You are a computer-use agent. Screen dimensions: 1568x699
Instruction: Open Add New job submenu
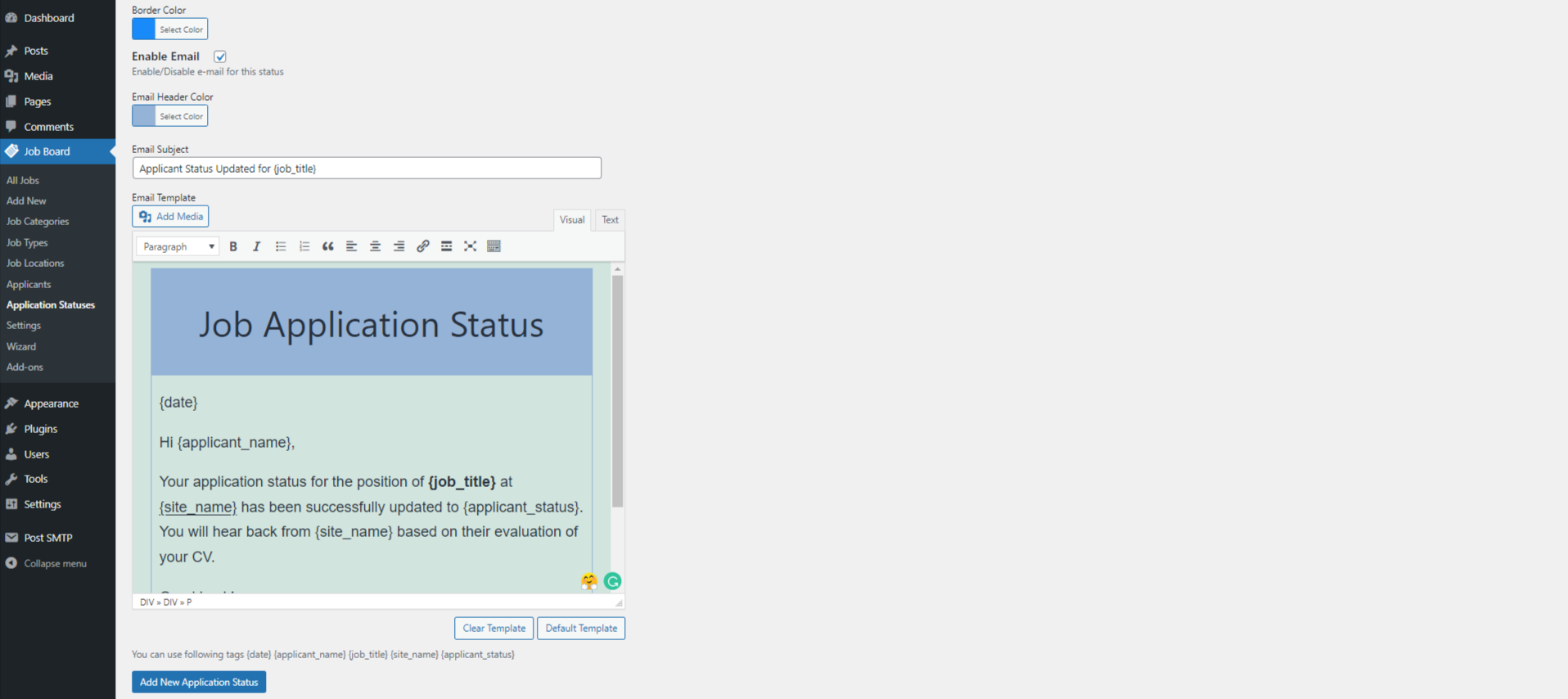click(26, 201)
